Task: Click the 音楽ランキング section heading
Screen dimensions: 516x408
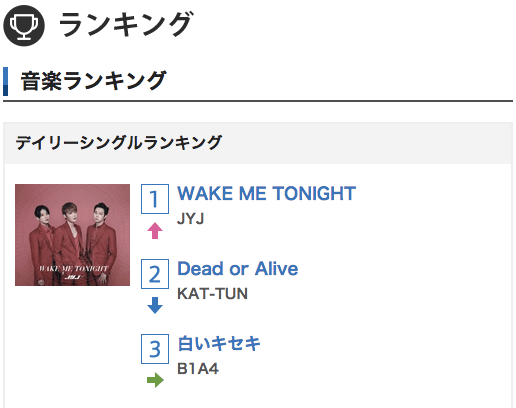Action: (93, 81)
